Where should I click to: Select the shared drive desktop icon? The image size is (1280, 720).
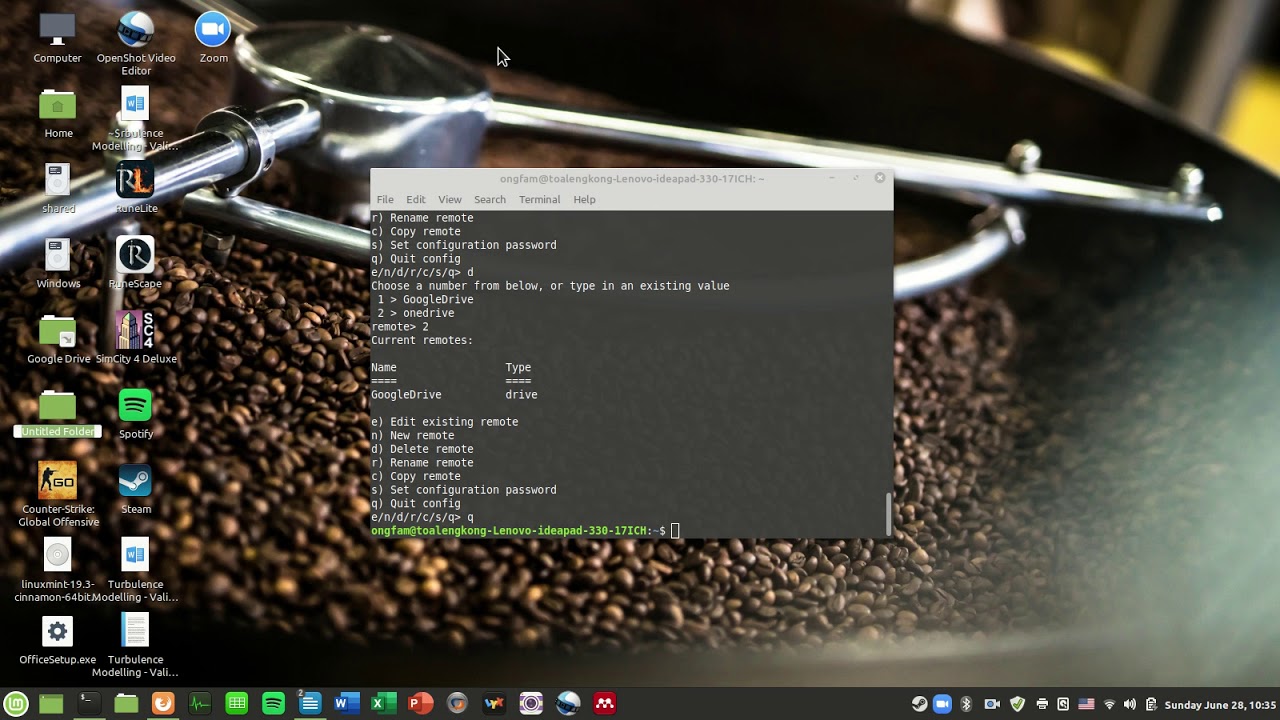[x=57, y=188]
